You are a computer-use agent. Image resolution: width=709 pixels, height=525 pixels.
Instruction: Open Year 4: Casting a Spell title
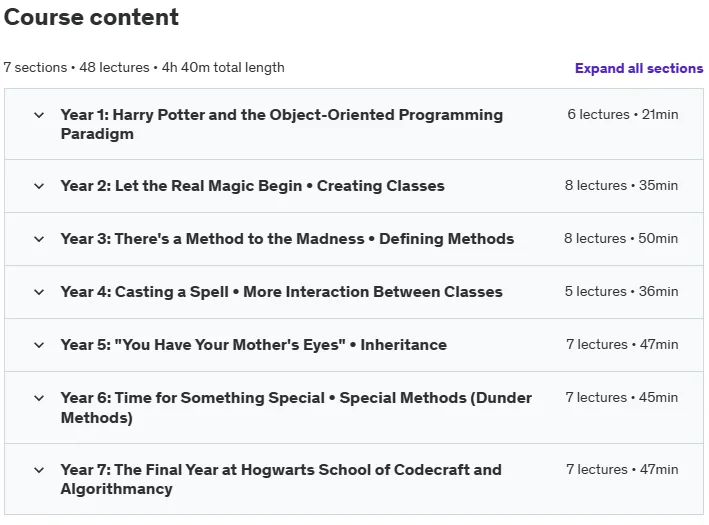coord(281,292)
